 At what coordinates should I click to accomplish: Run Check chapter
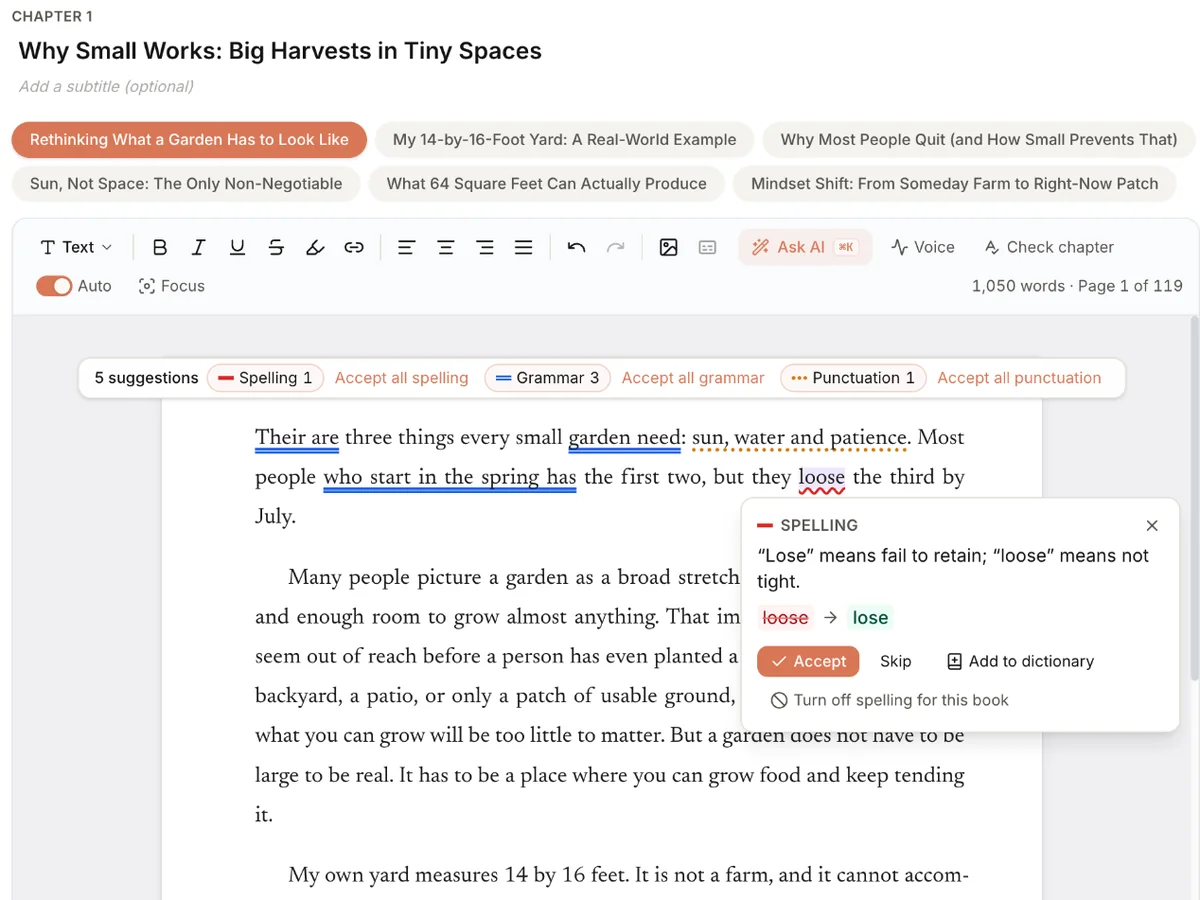[1049, 247]
